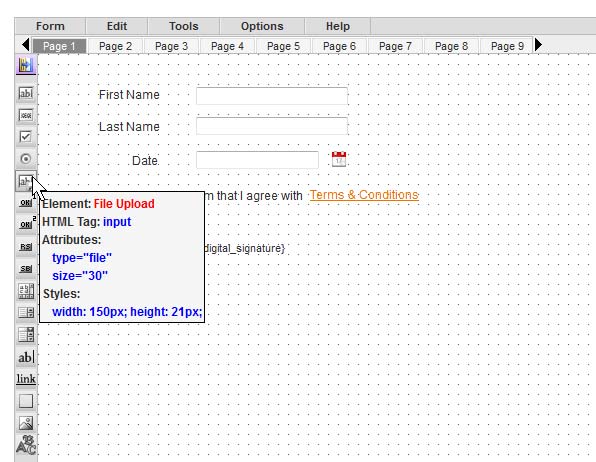Click 'File Upload' text in tooltip
The image size is (596, 462).
click(124, 204)
